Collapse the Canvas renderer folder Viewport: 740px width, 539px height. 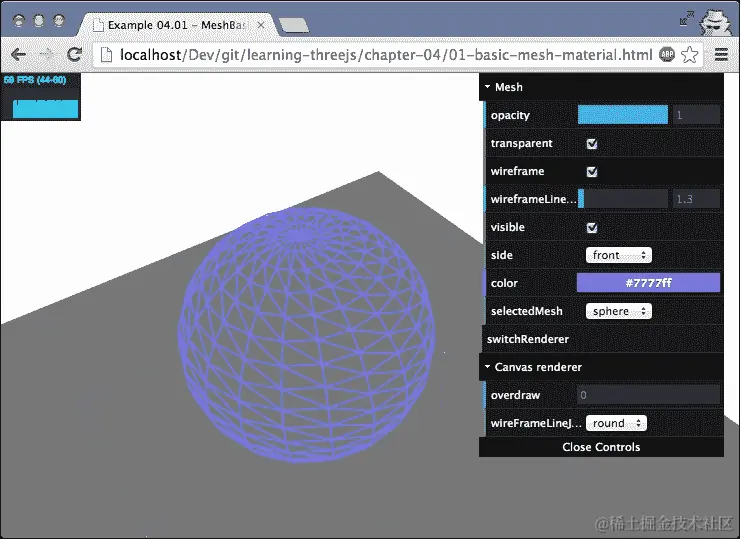click(x=601, y=367)
